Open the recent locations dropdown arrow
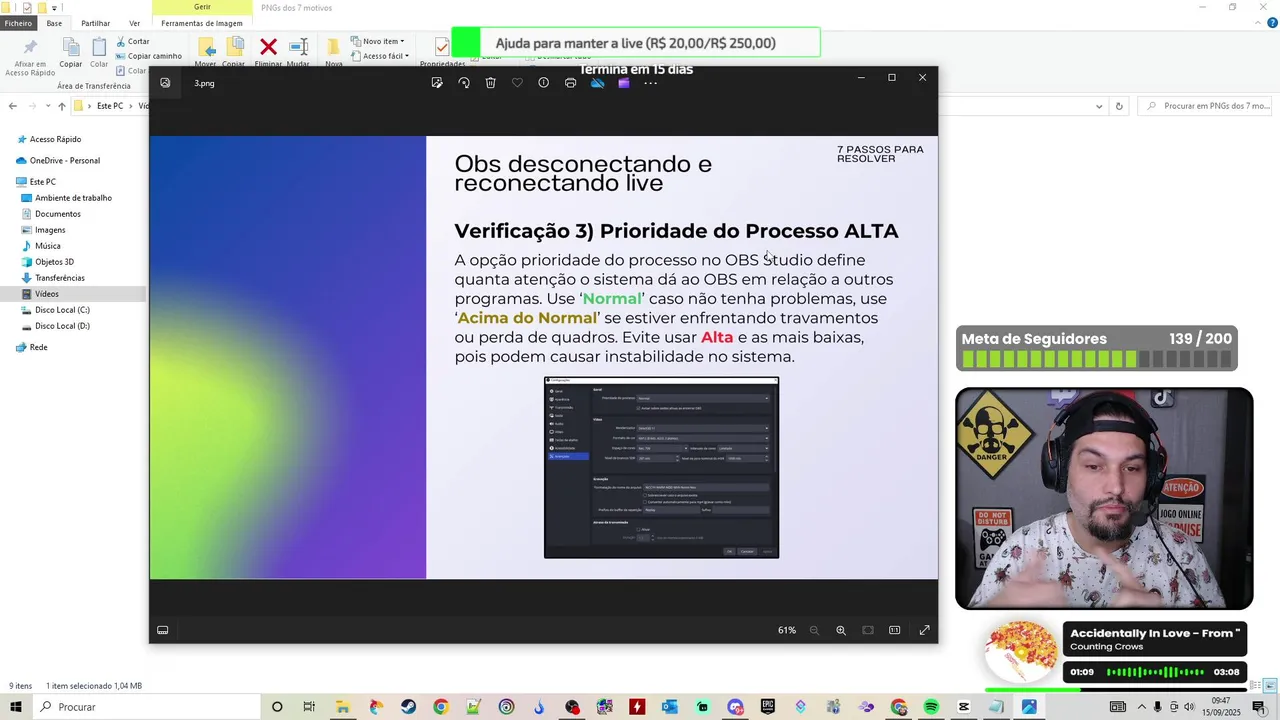The image size is (1280, 720). (x=48, y=106)
